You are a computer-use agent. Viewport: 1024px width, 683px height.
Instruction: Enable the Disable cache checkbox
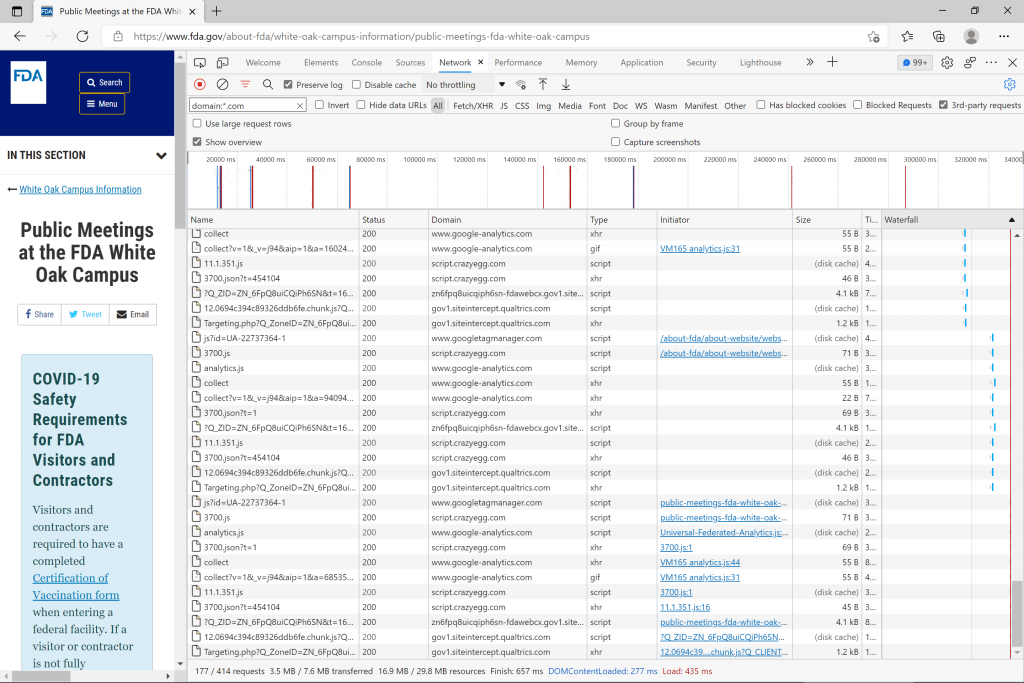coord(357,85)
